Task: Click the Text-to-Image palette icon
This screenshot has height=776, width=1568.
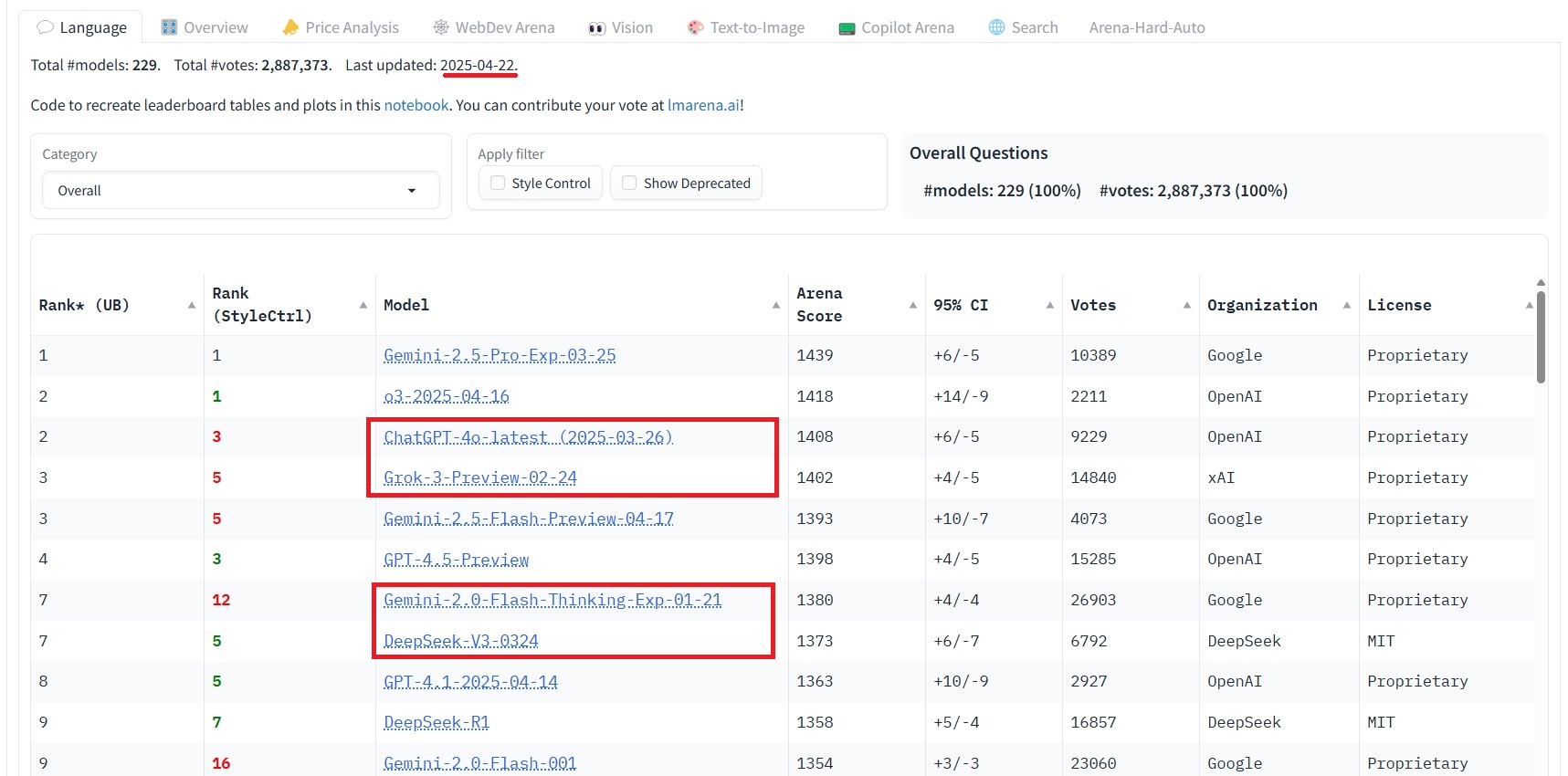Action: 695,27
